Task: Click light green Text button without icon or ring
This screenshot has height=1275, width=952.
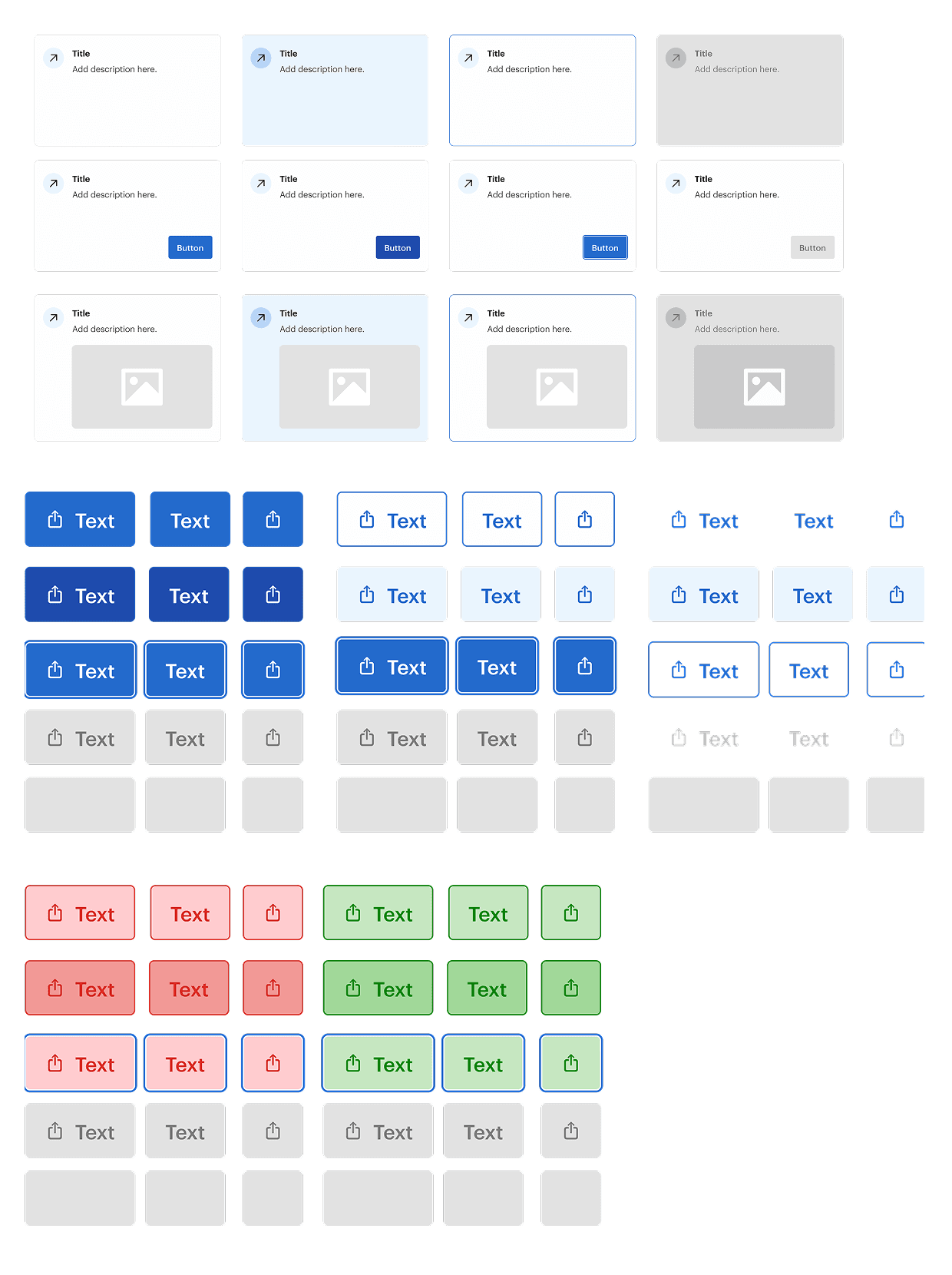Action: (x=488, y=912)
